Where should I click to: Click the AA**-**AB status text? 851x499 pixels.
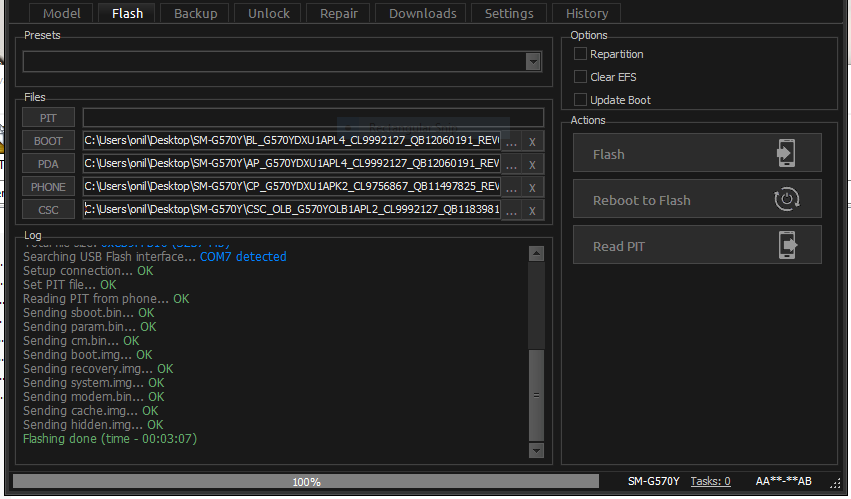(x=783, y=481)
